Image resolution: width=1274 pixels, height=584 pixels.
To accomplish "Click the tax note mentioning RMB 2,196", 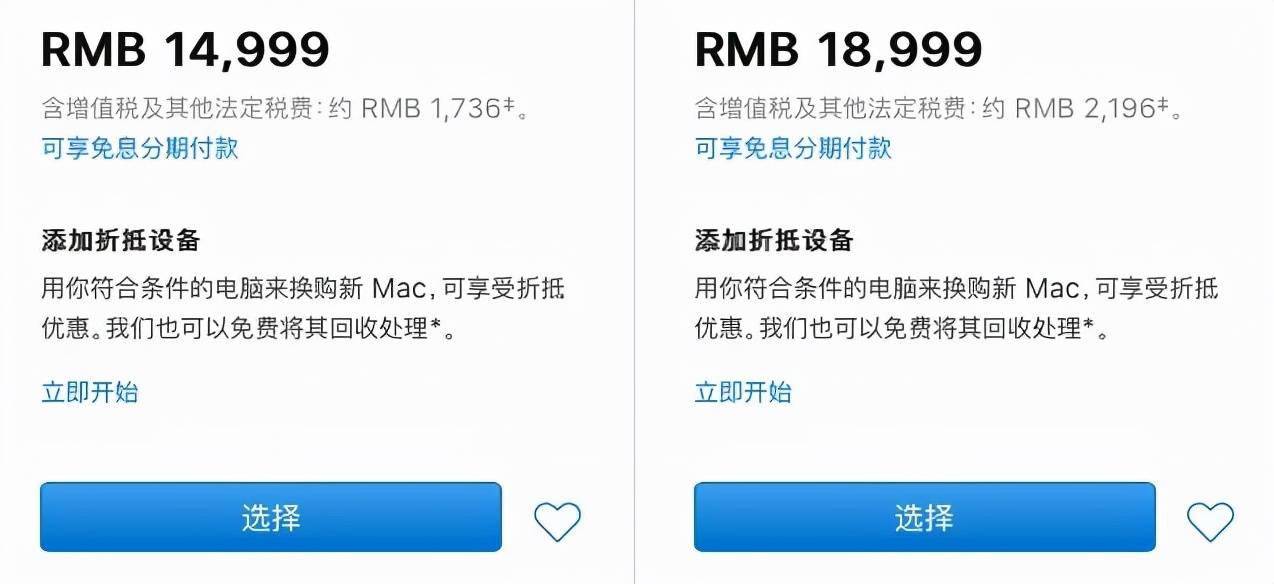I will tap(939, 108).
